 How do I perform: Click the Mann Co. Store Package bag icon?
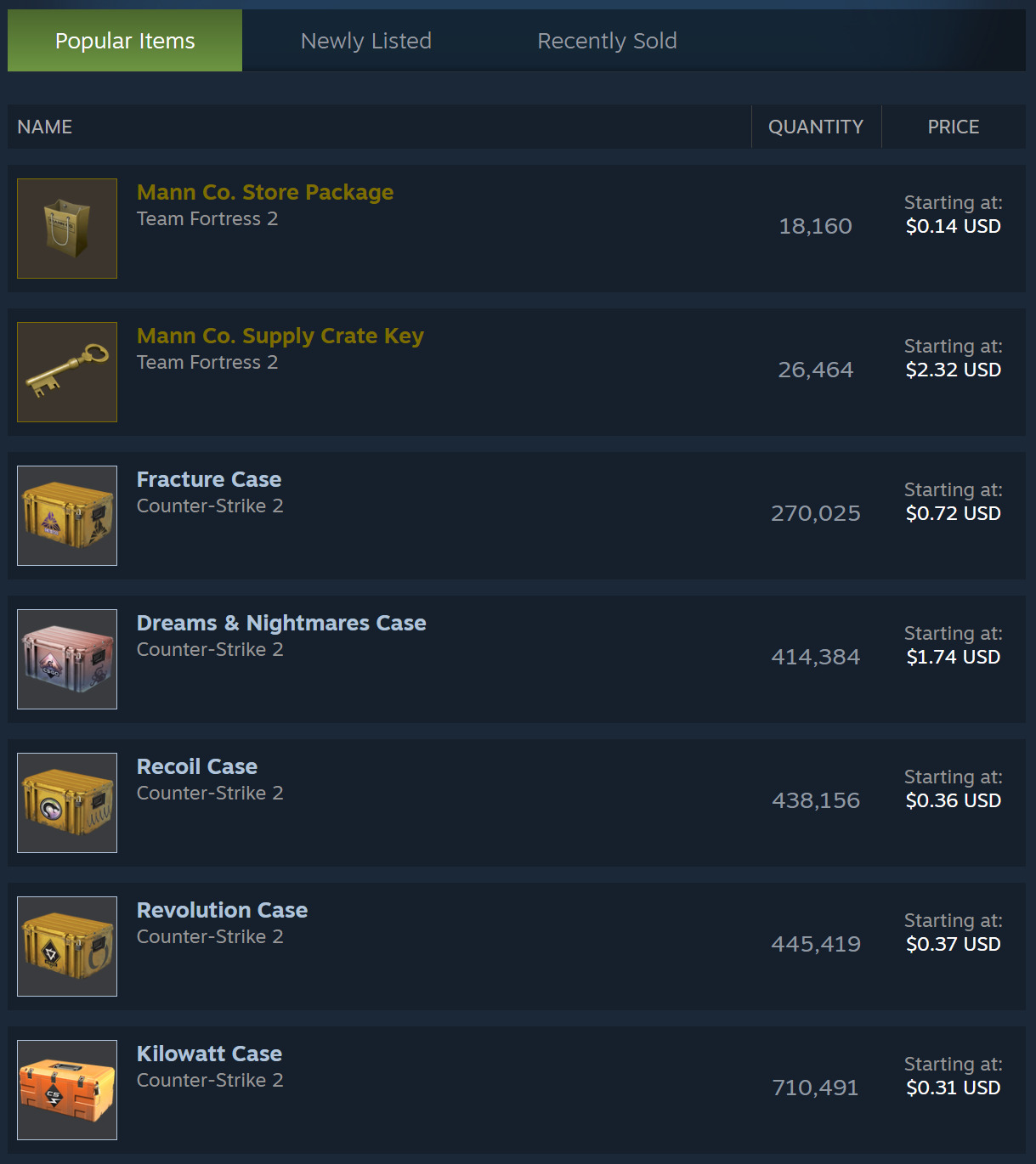(67, 229)
